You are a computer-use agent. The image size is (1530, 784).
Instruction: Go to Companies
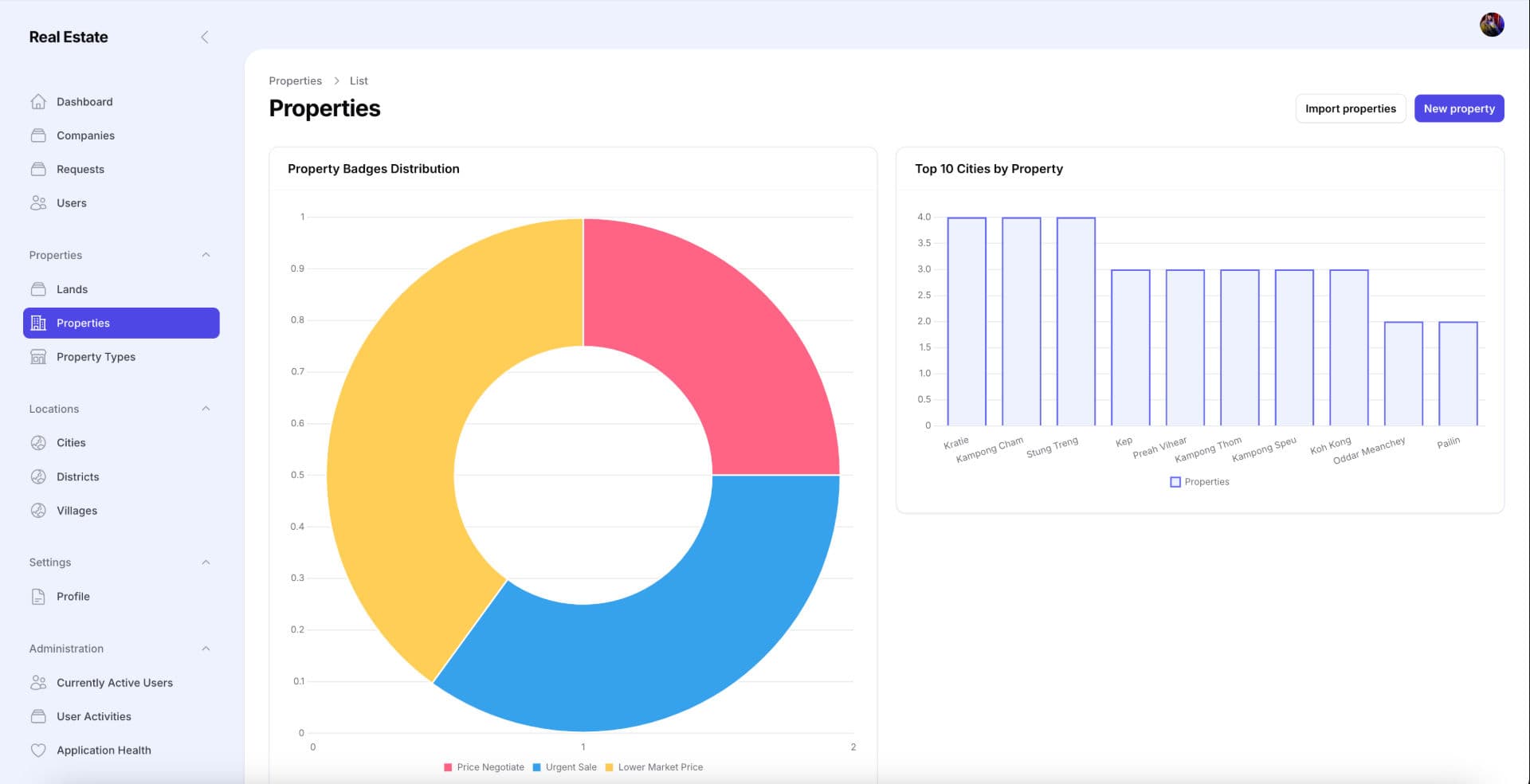121,135
